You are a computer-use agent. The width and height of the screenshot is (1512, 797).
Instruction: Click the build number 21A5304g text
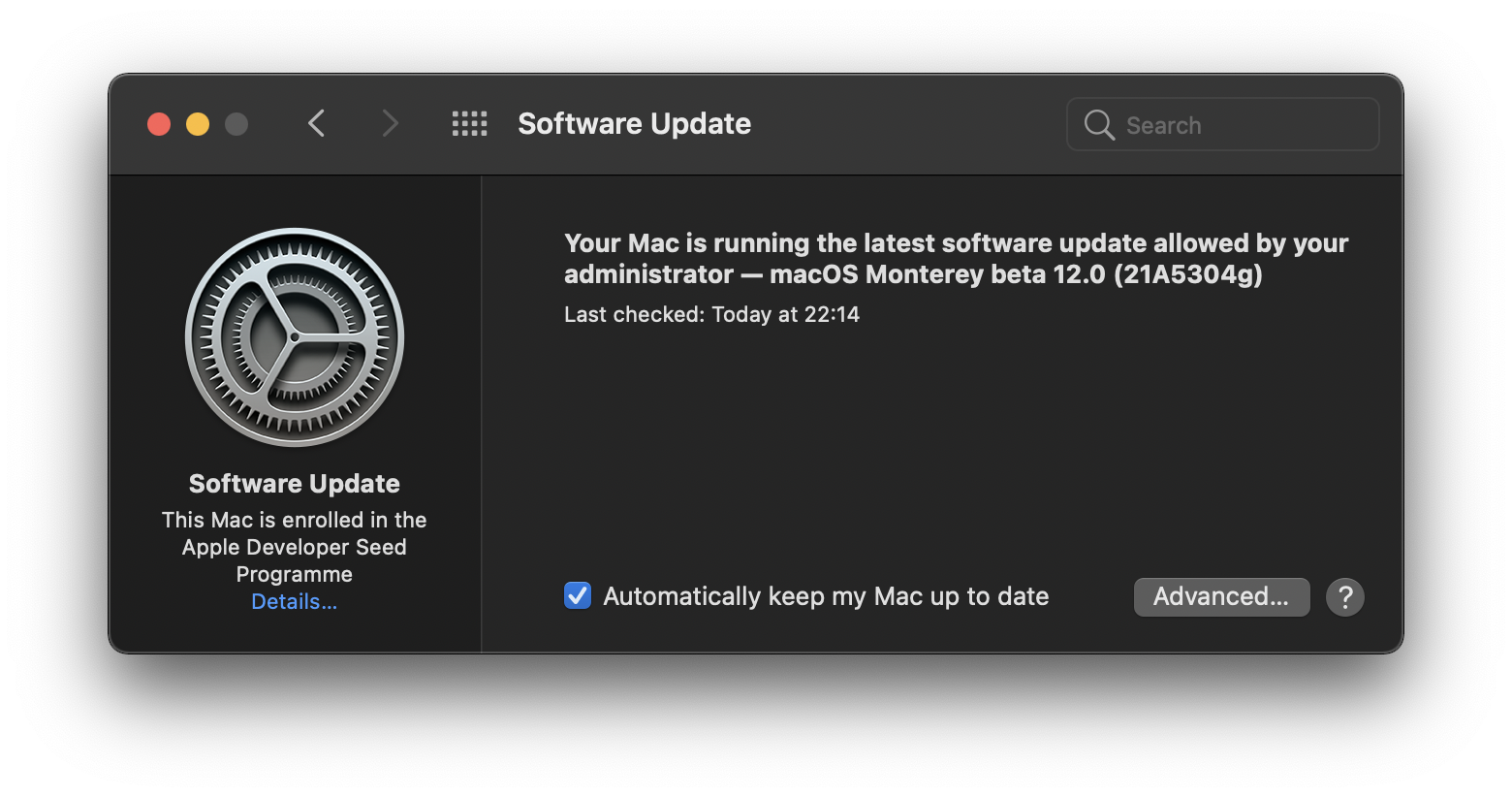coord(1188,274)
